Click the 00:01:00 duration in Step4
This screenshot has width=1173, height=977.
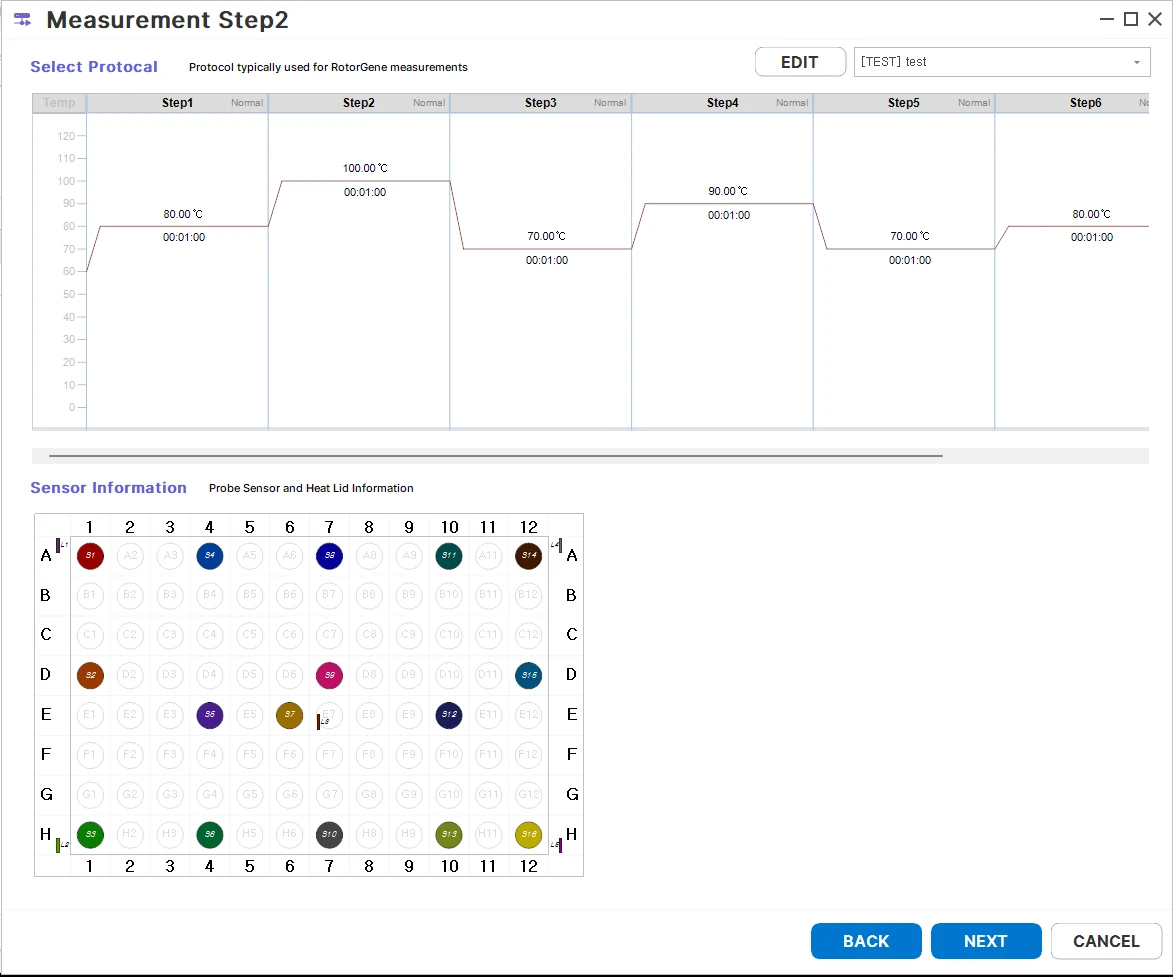pos(729,215)
